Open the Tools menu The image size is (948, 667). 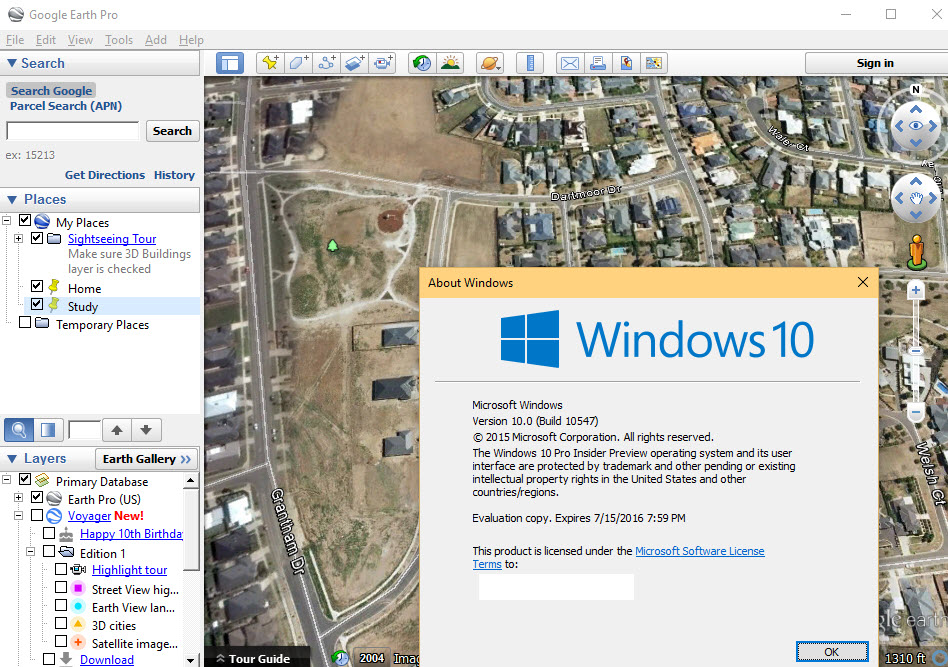[x=118, y=40]
